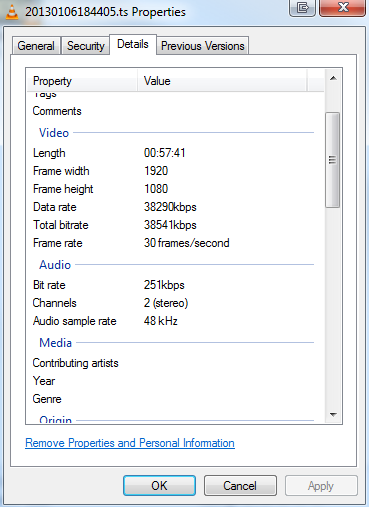Image resolution: width=369 pixels, height=507 pixels.
Task: Click the Value column header
Action: coord(222,81)
